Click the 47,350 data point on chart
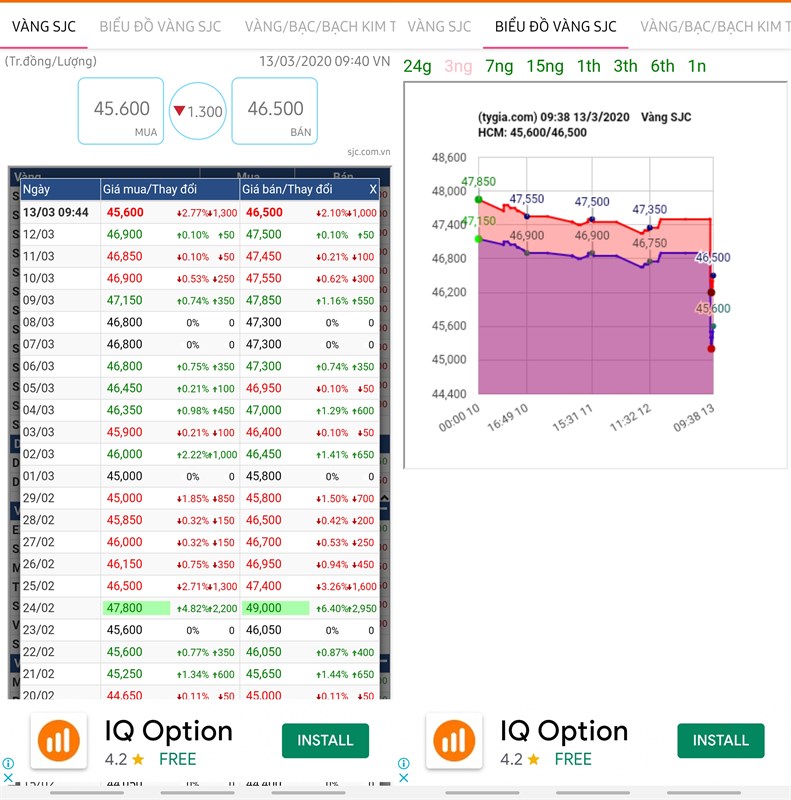This screenshot has width=791, height=800. click(x=650, y=228)
